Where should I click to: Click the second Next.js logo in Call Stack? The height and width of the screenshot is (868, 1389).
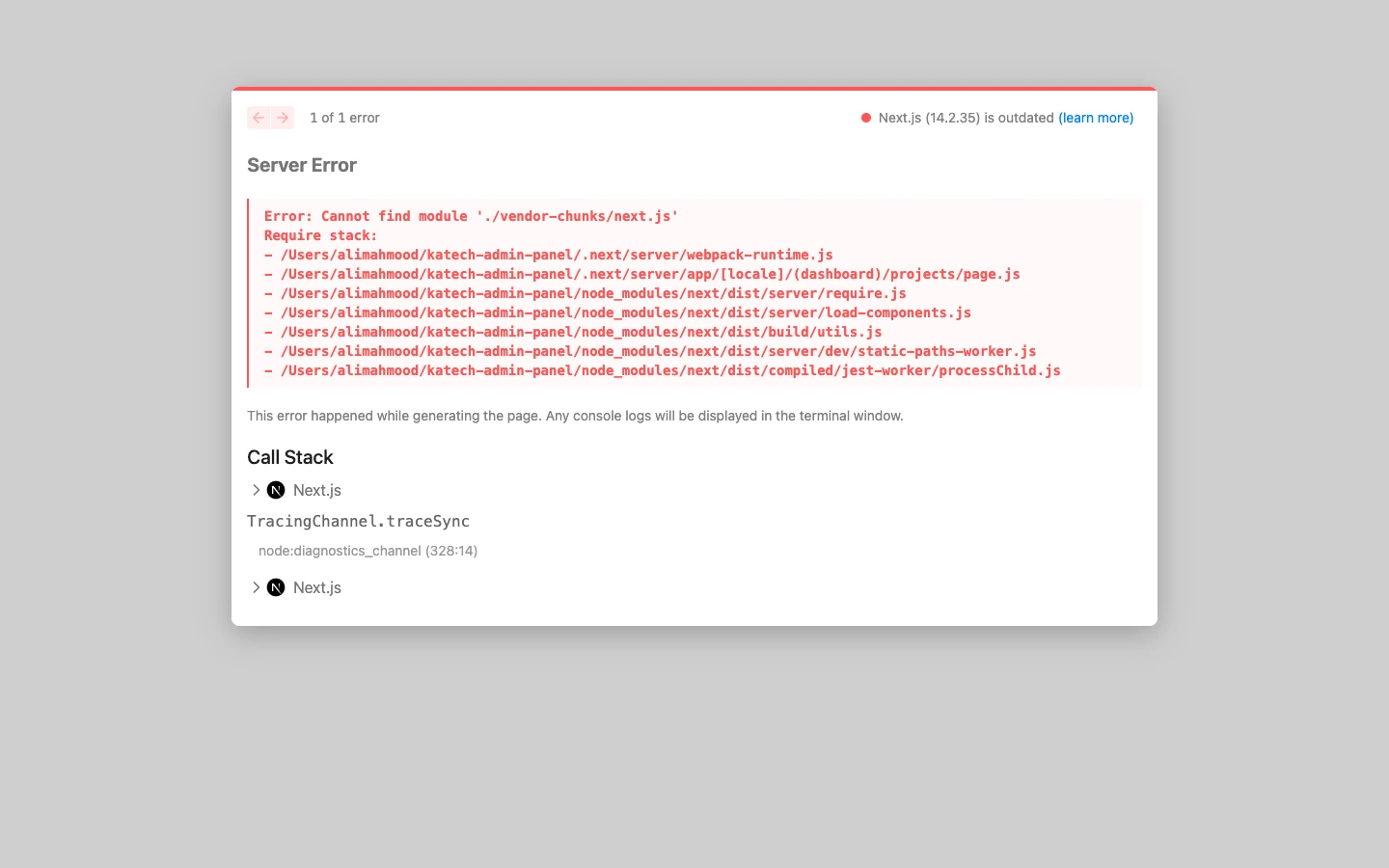click(276, 587)
